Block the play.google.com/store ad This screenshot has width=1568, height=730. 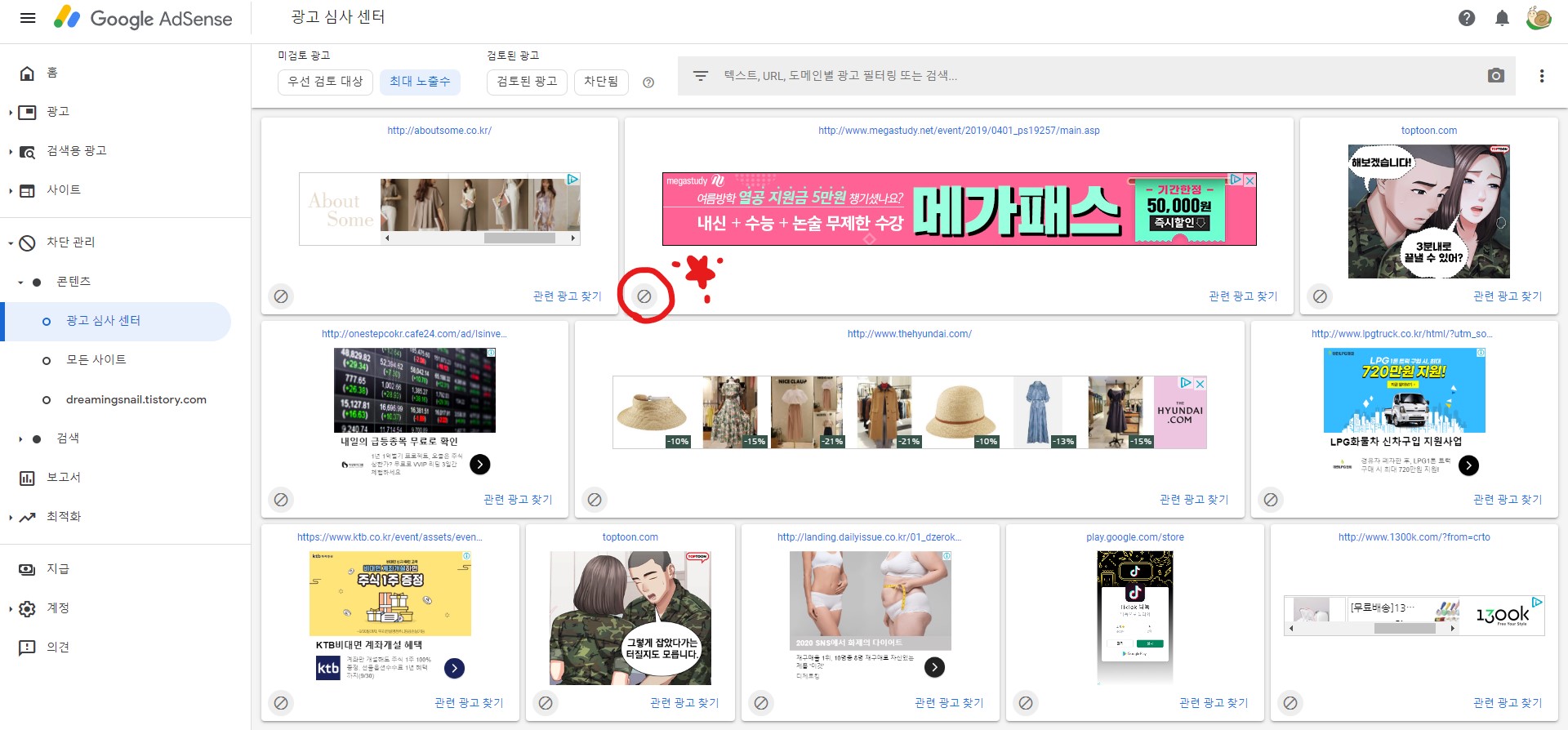coord(1026,703)
